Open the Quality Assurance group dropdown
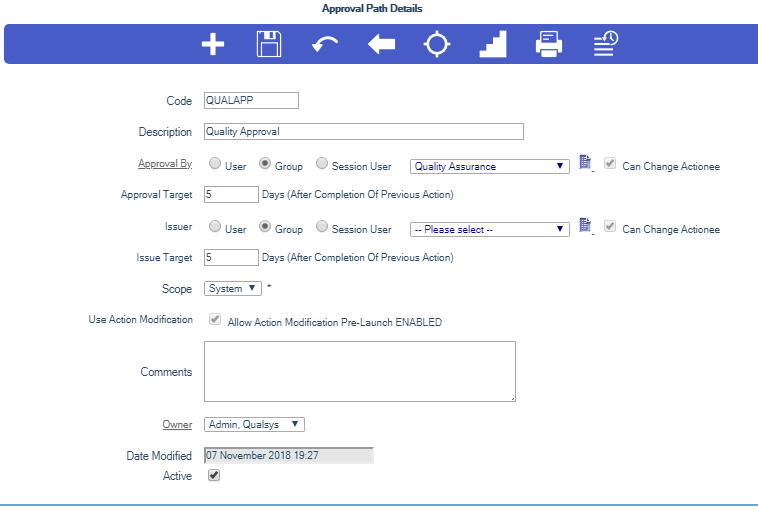The width and height of the screenshot is (758, 514). (490, 166)
